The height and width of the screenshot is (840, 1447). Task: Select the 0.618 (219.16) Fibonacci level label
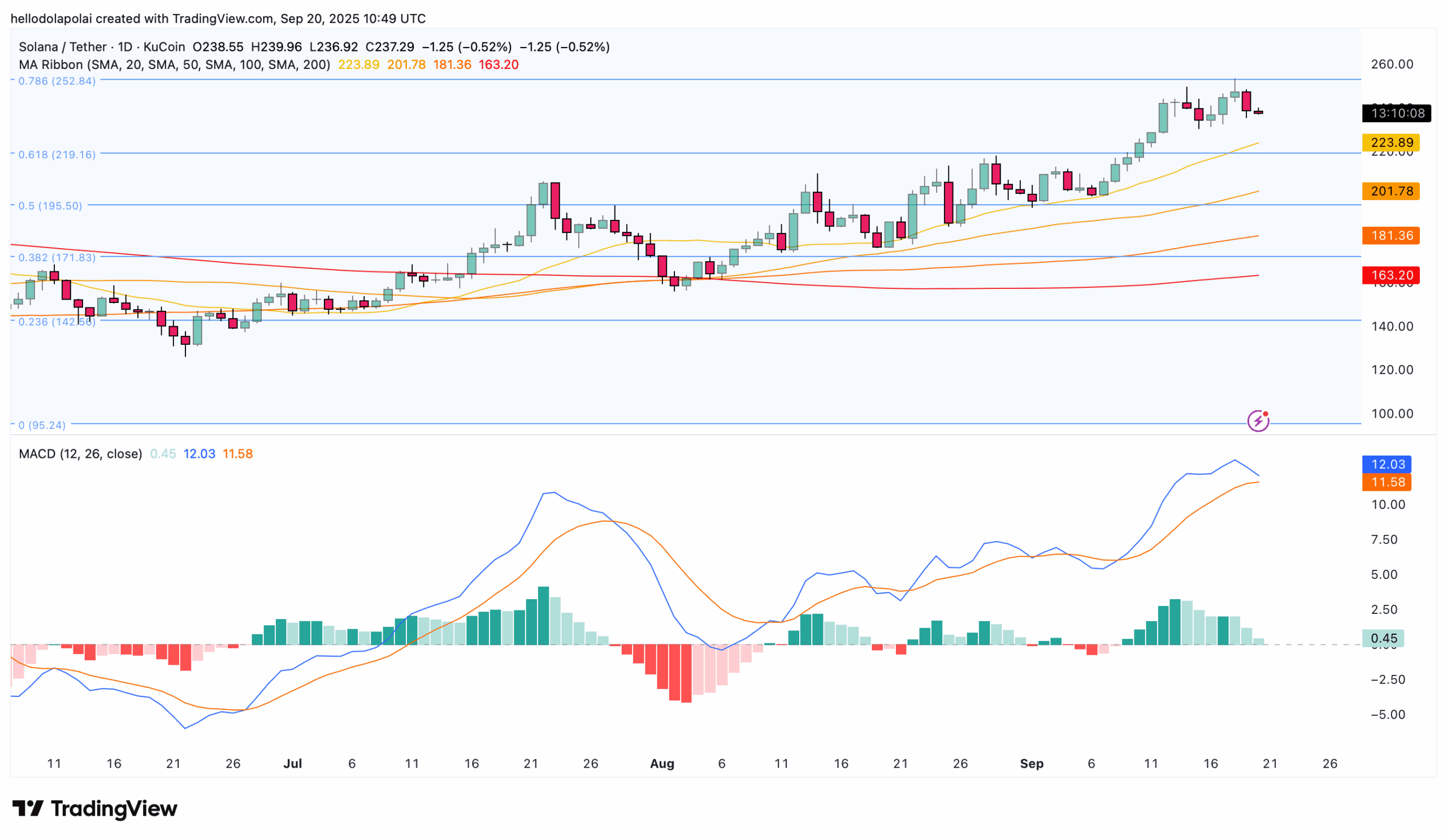(57, 154)
